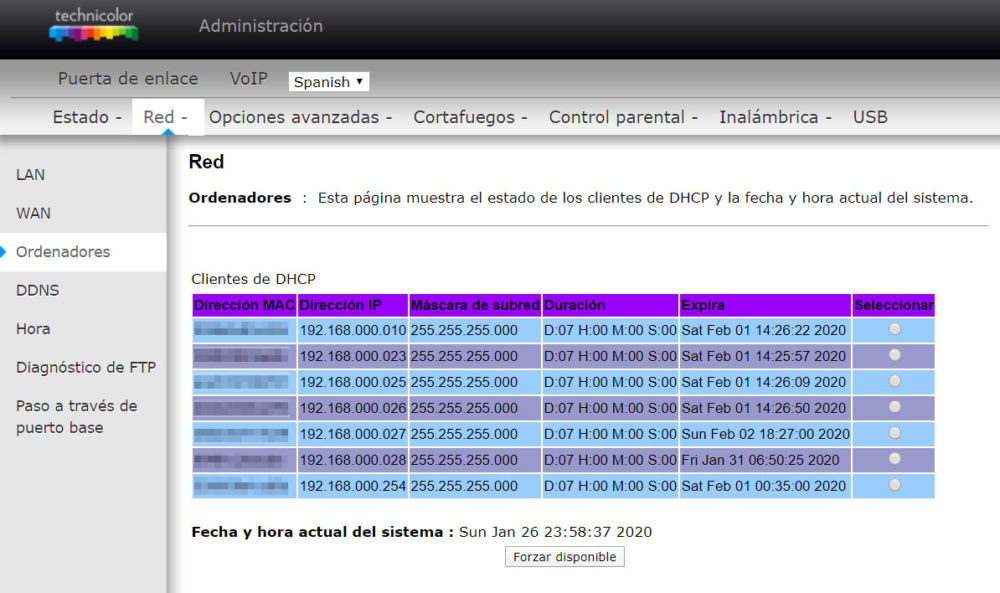Screen dimensions: 1000x593
Task: Expand the Opciones avanzadas menu
Action: pyautogui.click(x=298, y=117)
